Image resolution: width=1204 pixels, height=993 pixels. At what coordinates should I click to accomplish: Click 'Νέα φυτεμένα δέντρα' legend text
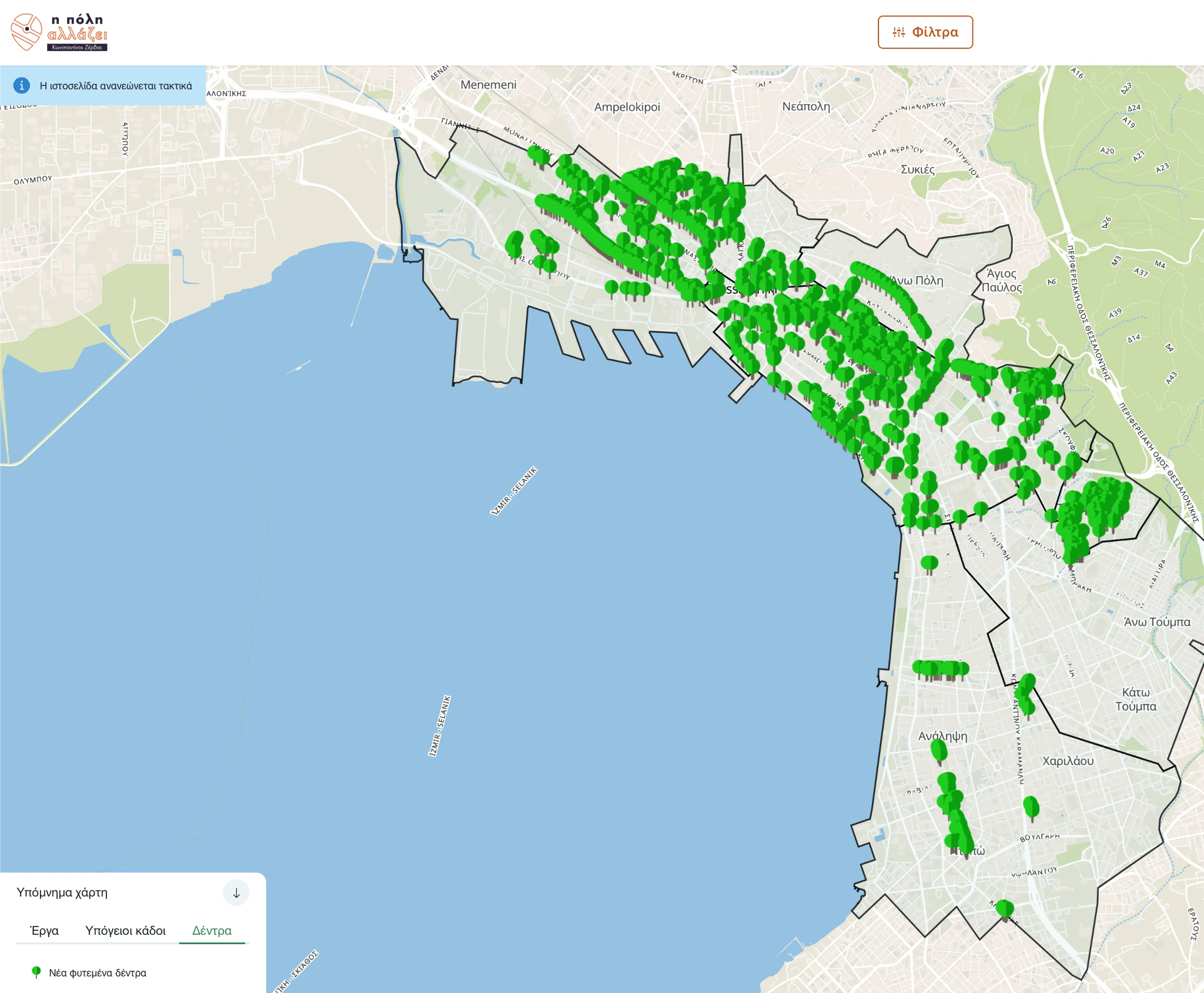click(x=98, y=973)
